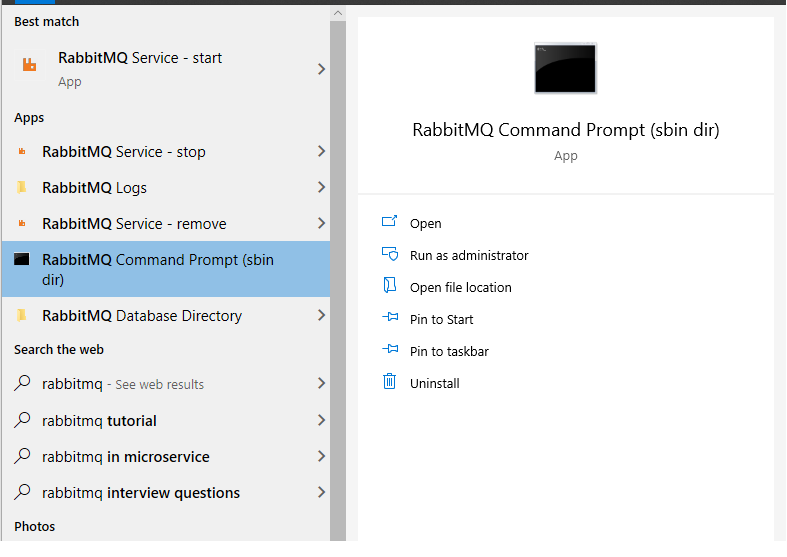Click the RabbitMQ Service - start app icon

coord(29,64)
